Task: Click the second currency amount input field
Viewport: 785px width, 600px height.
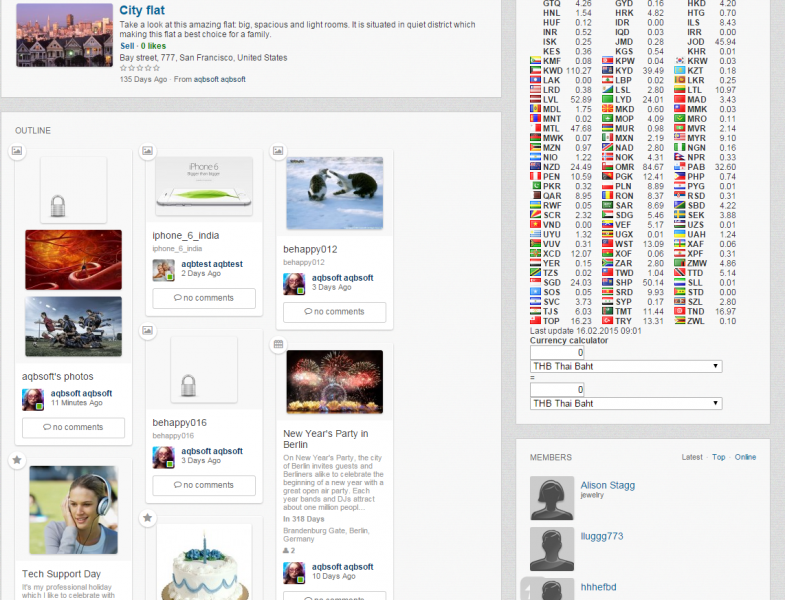Action: pyautogui.click(x=557, y=390)
